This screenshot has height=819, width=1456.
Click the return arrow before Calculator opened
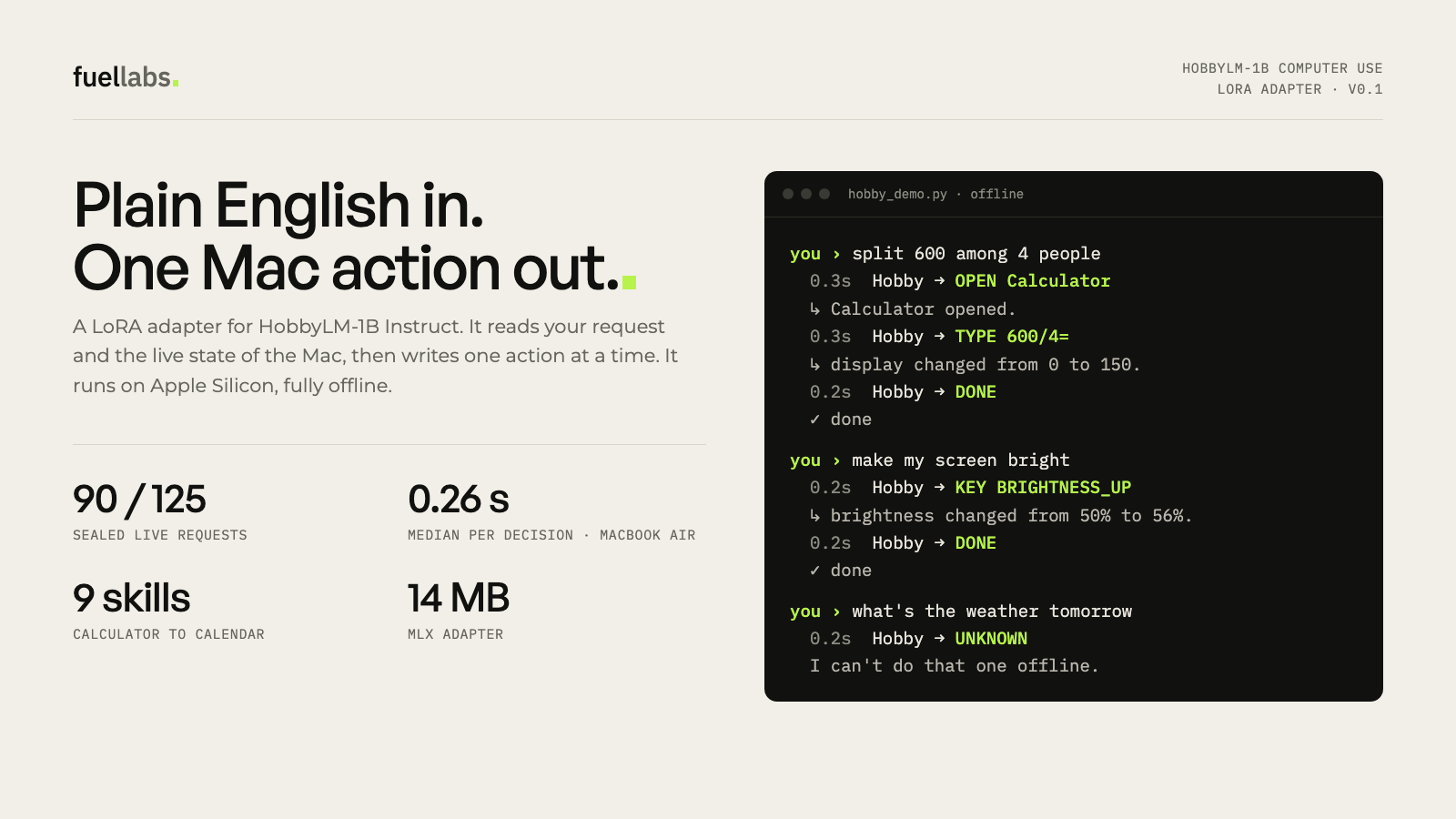[x=814, y=309]
